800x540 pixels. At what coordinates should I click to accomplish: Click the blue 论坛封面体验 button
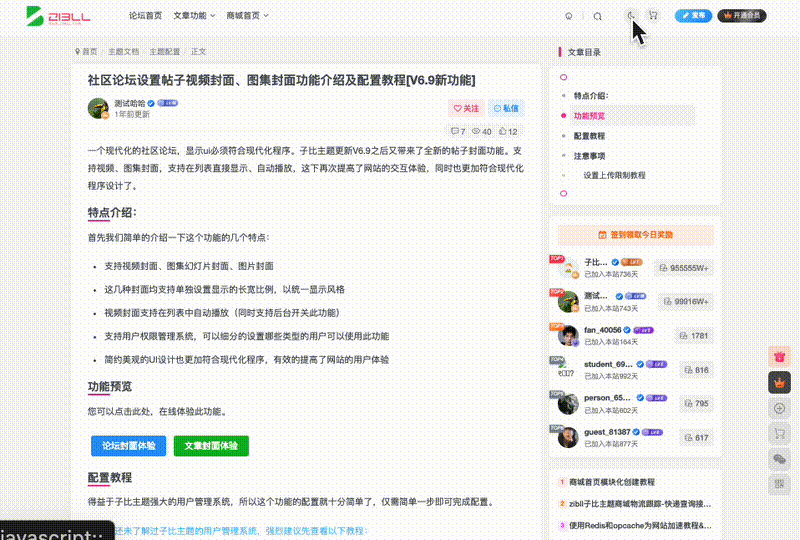click(129, 446)
